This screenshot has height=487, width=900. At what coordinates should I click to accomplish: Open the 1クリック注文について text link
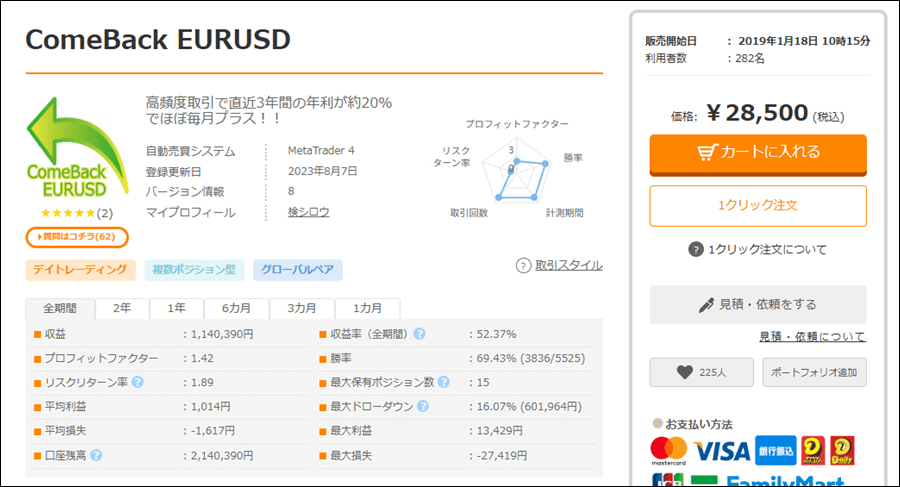[x=767, y=249]
